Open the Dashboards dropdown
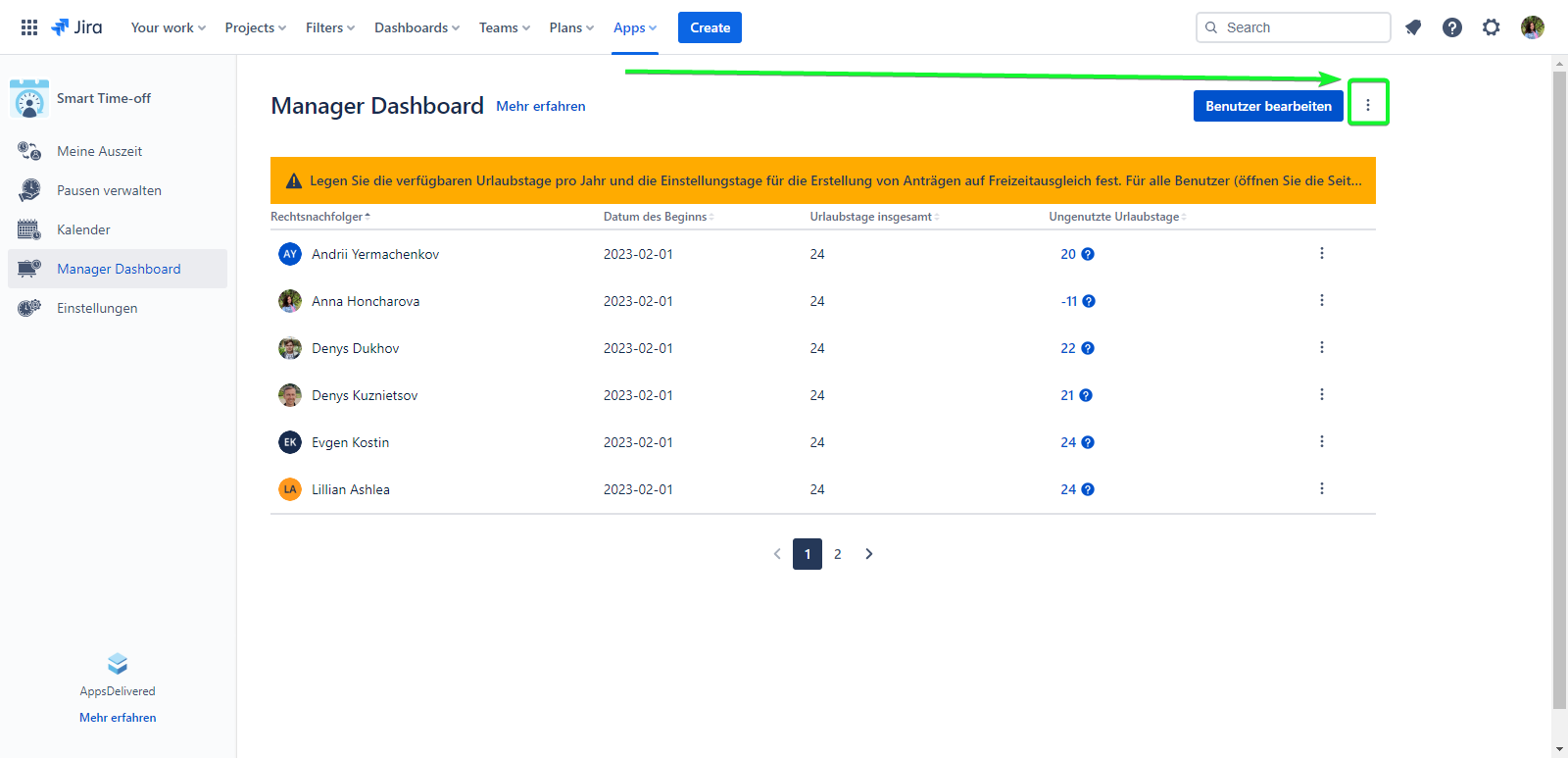The image size is (1568, 758). coord(416,27)
